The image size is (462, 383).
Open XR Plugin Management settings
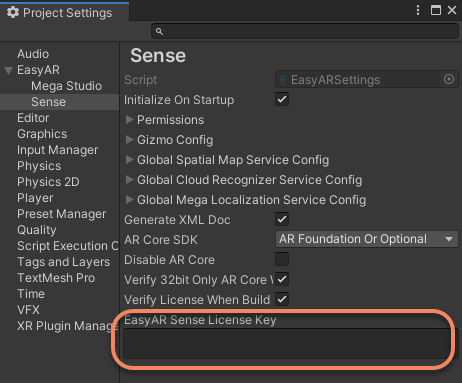click(68, 326)
